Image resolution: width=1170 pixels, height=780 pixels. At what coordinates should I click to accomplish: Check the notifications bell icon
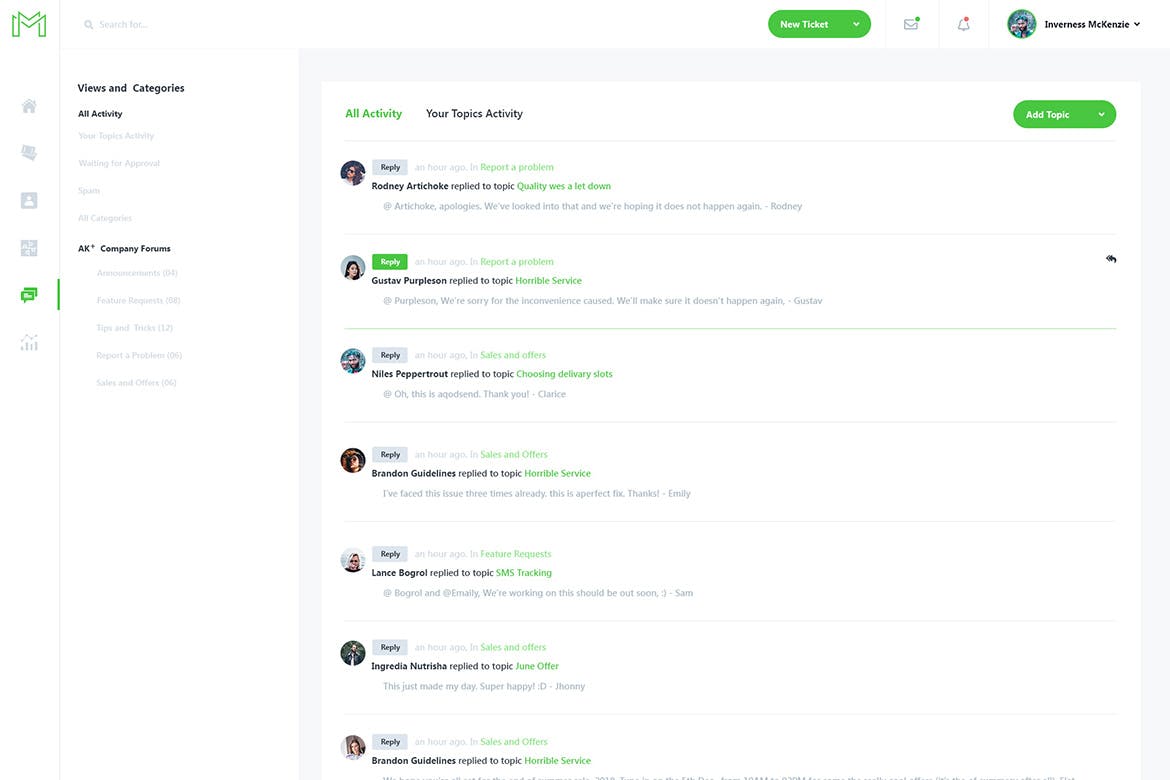tap(963, 24)
